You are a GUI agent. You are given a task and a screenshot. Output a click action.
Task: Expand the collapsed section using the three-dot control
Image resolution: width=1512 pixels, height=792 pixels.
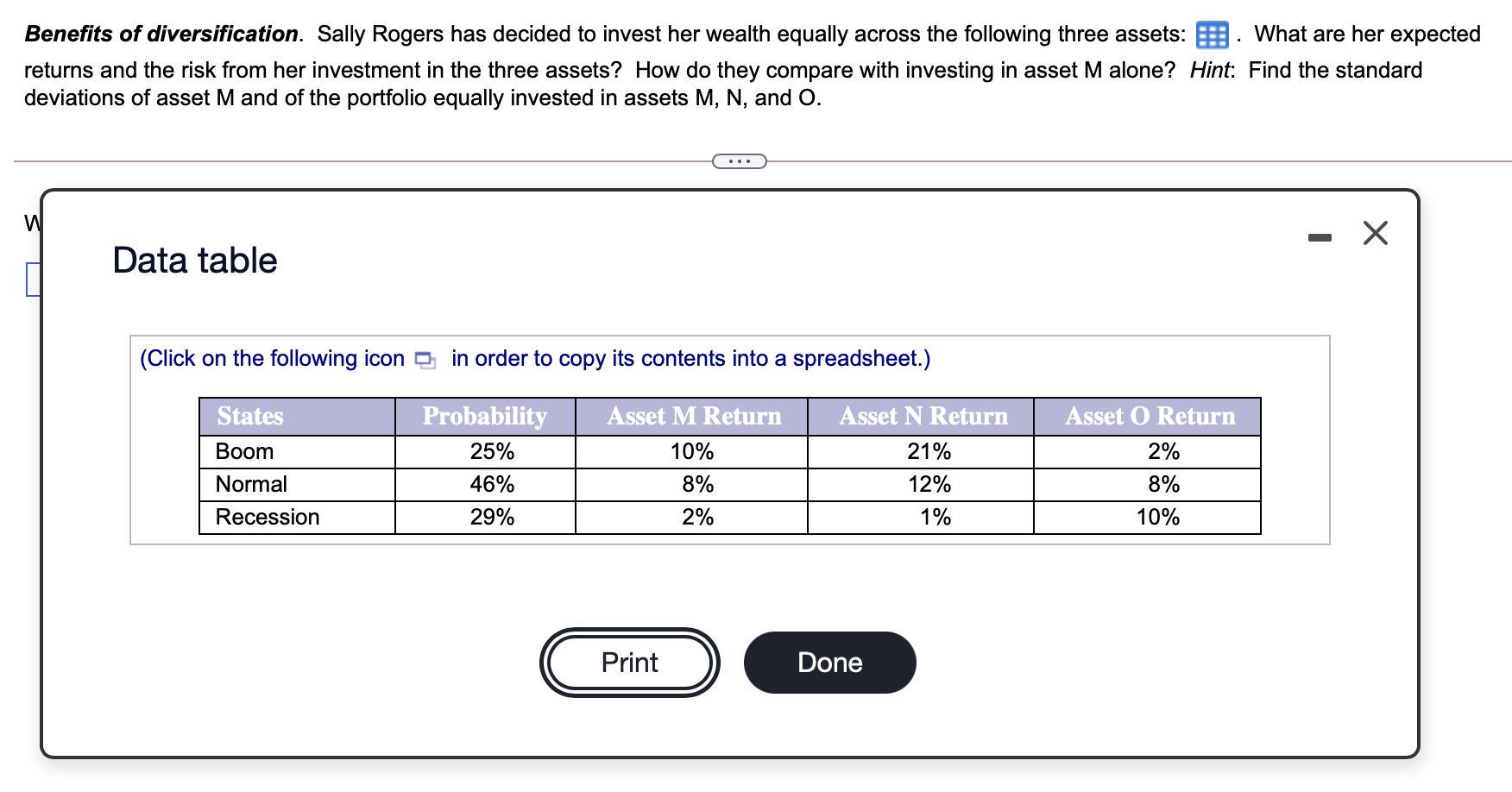coord(740,160)
